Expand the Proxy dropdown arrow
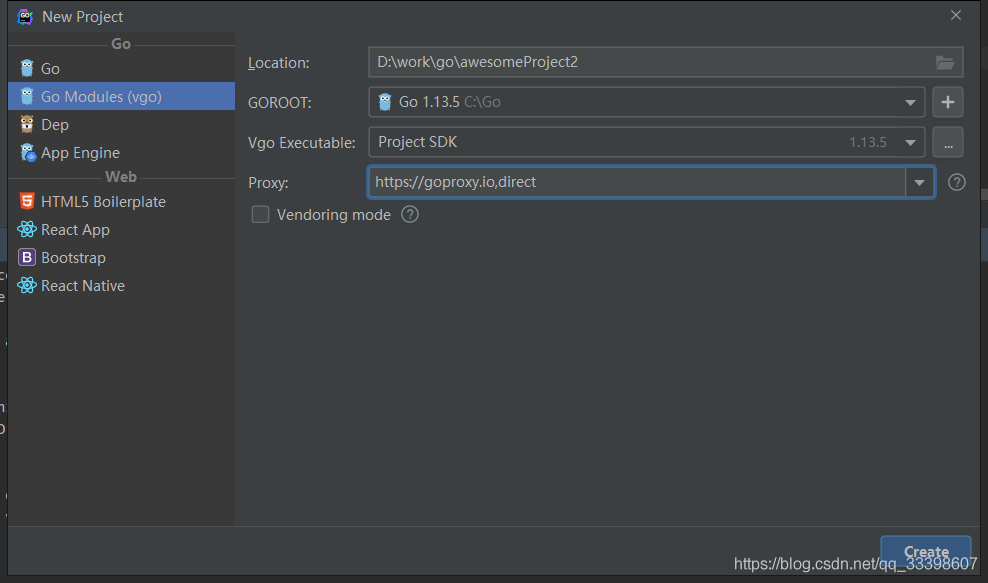 click(x=920, y=182)
